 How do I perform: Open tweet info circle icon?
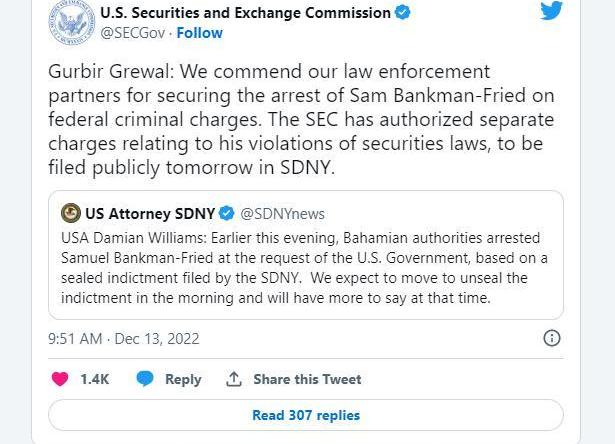pyautogui.click(x=551, y=338)
